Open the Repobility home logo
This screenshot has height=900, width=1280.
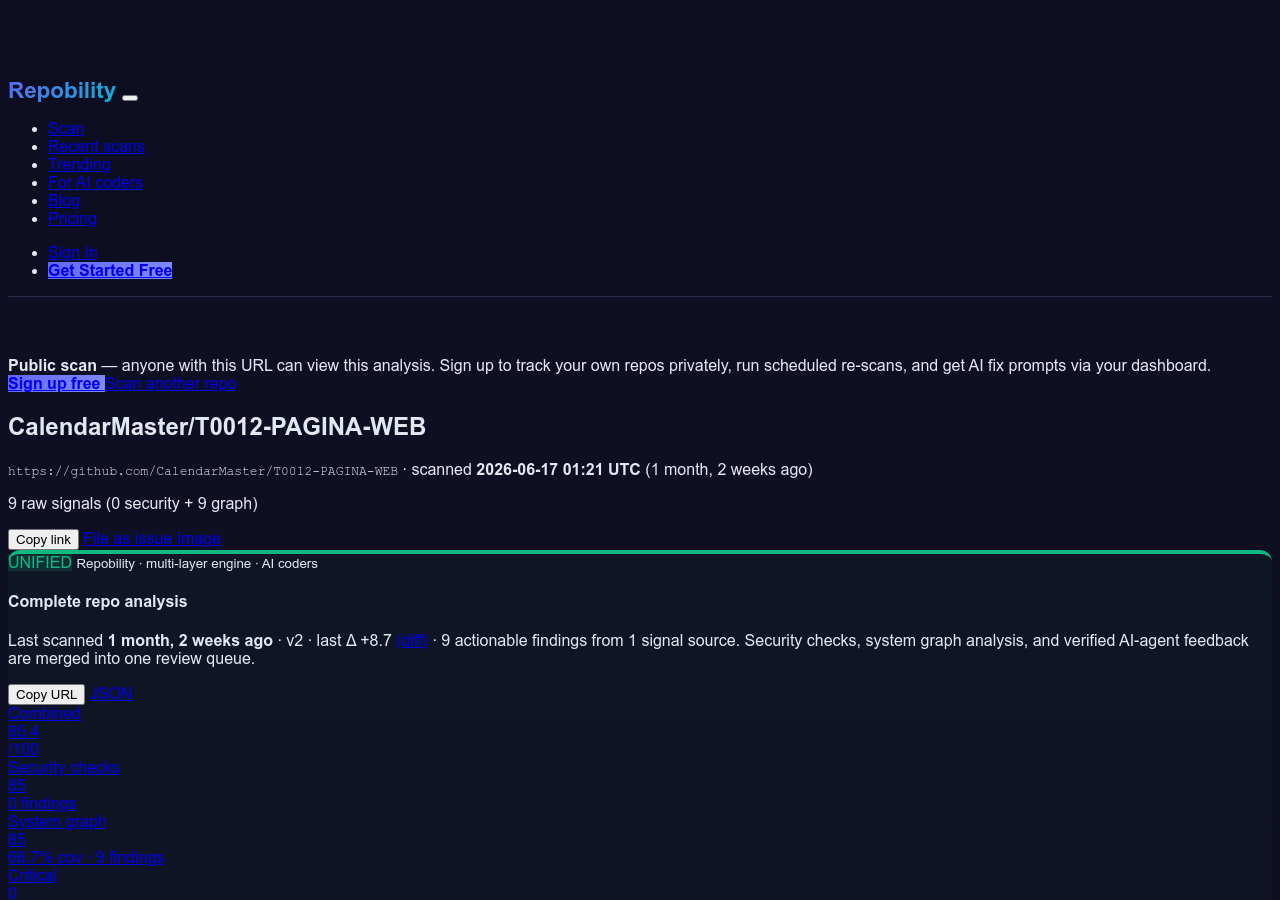point(62,90)
